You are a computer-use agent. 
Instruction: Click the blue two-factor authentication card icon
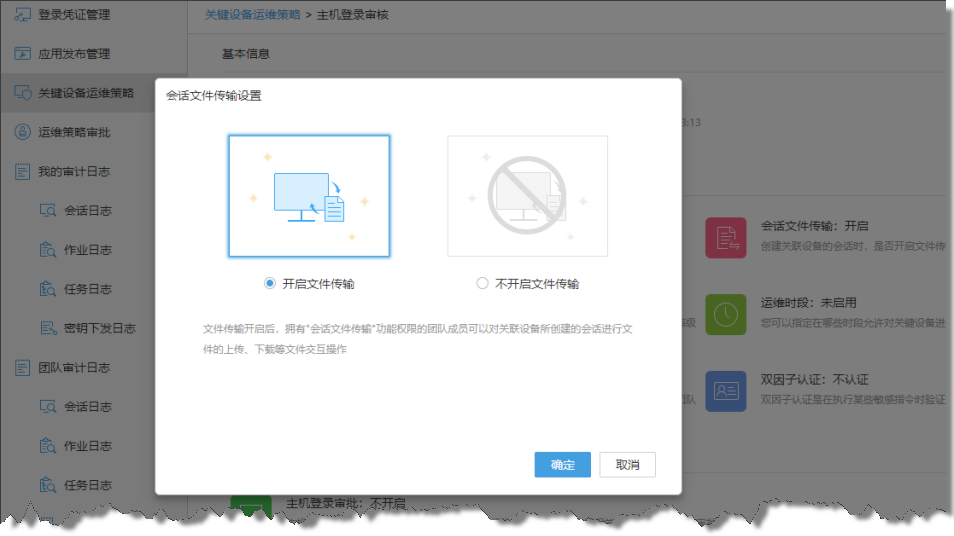point(726,391)
